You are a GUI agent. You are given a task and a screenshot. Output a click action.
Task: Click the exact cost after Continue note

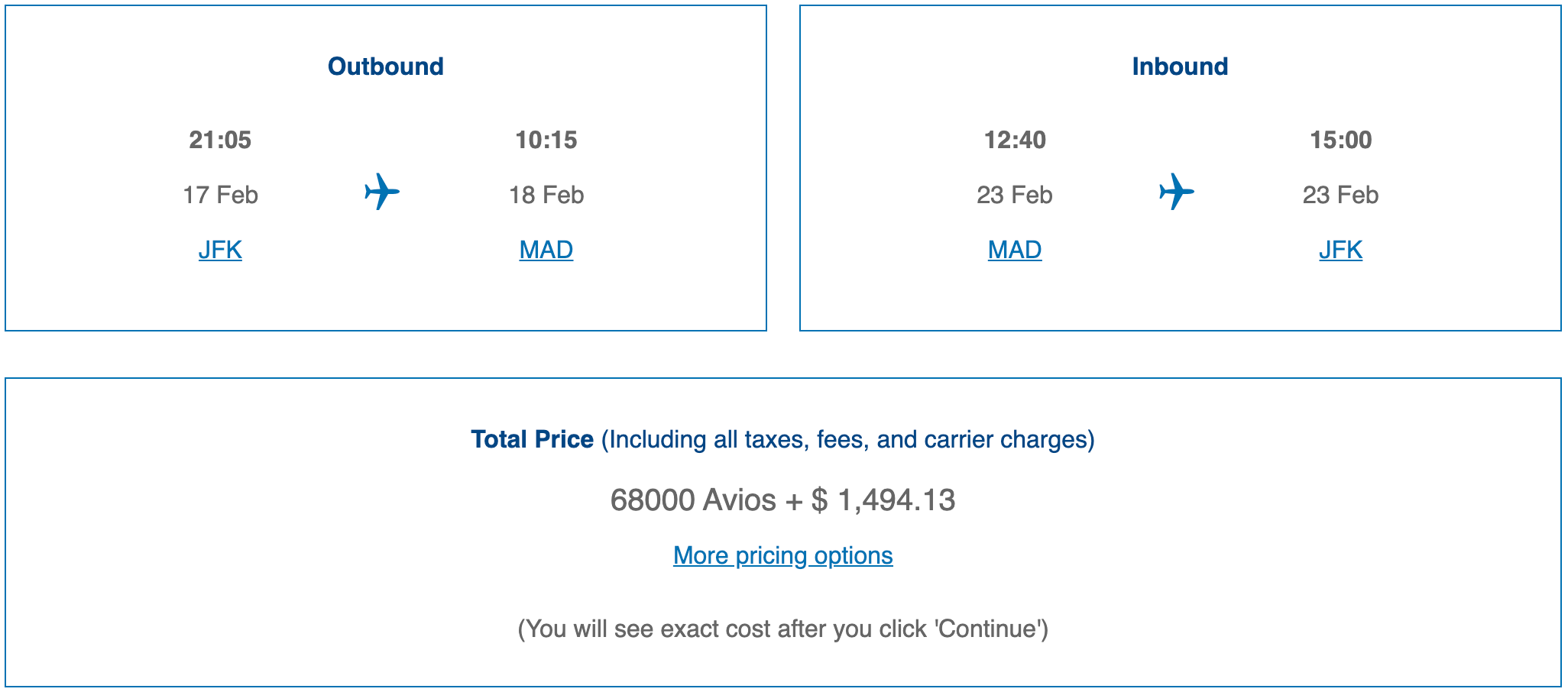tap(783, 629)
